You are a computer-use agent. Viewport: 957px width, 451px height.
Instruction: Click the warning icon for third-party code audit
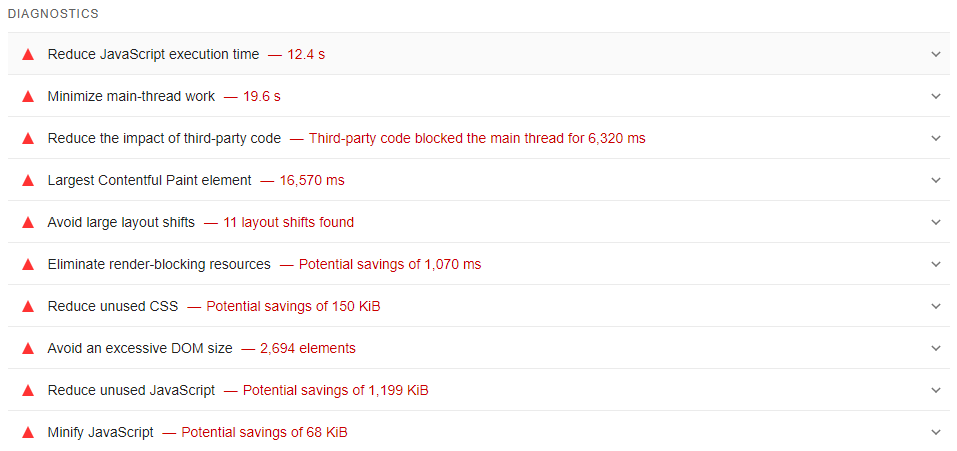(28, 138)
